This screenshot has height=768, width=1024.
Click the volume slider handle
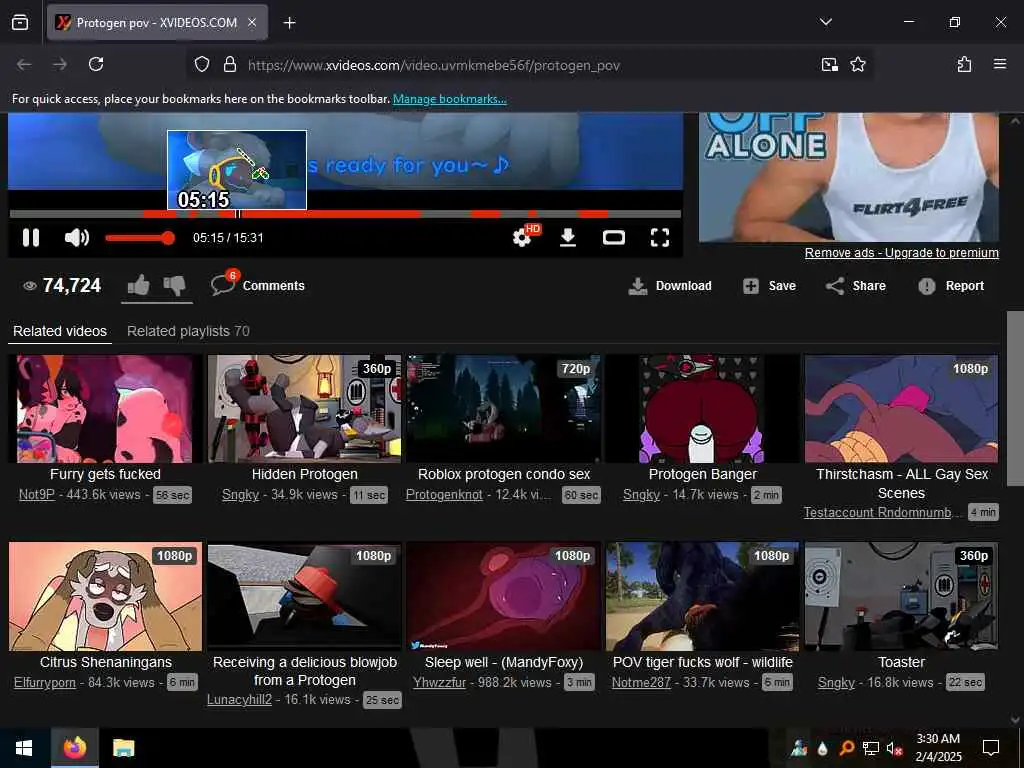click(168, 238)
